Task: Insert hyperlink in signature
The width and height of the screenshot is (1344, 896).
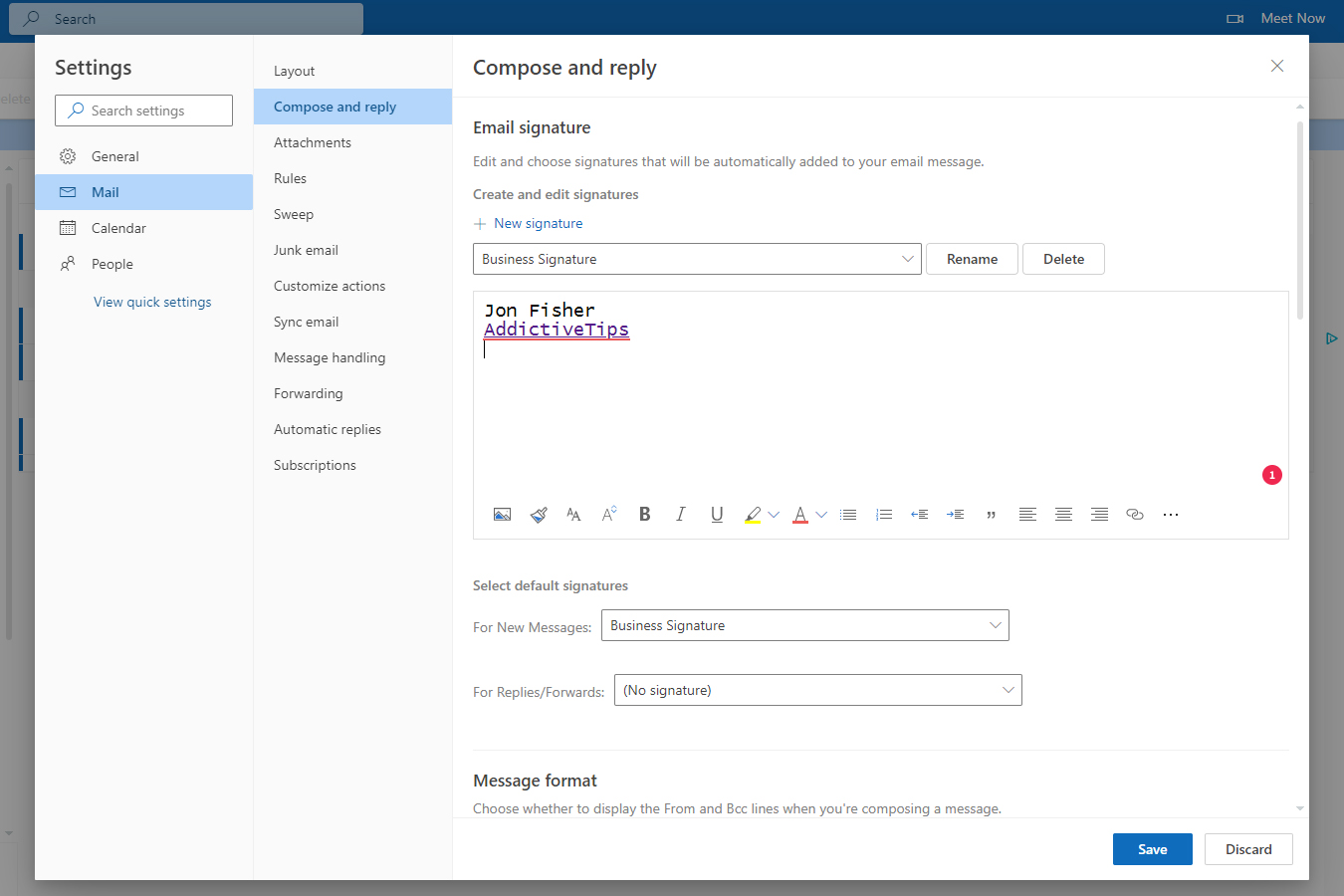Action: [x=1135, y=515]
